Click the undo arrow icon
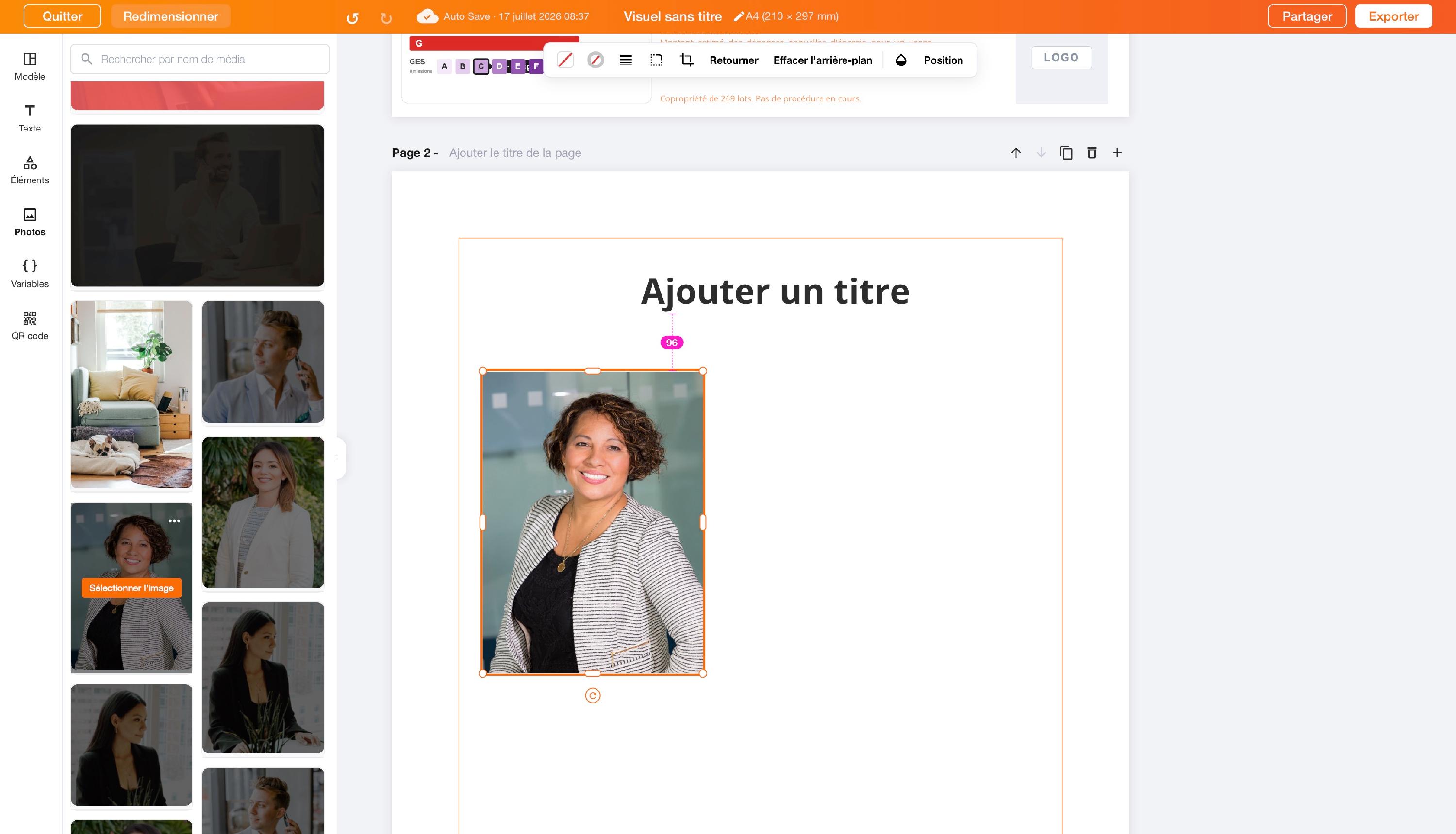The height and width of the screenshot is (834, 1456). (352, 18)
